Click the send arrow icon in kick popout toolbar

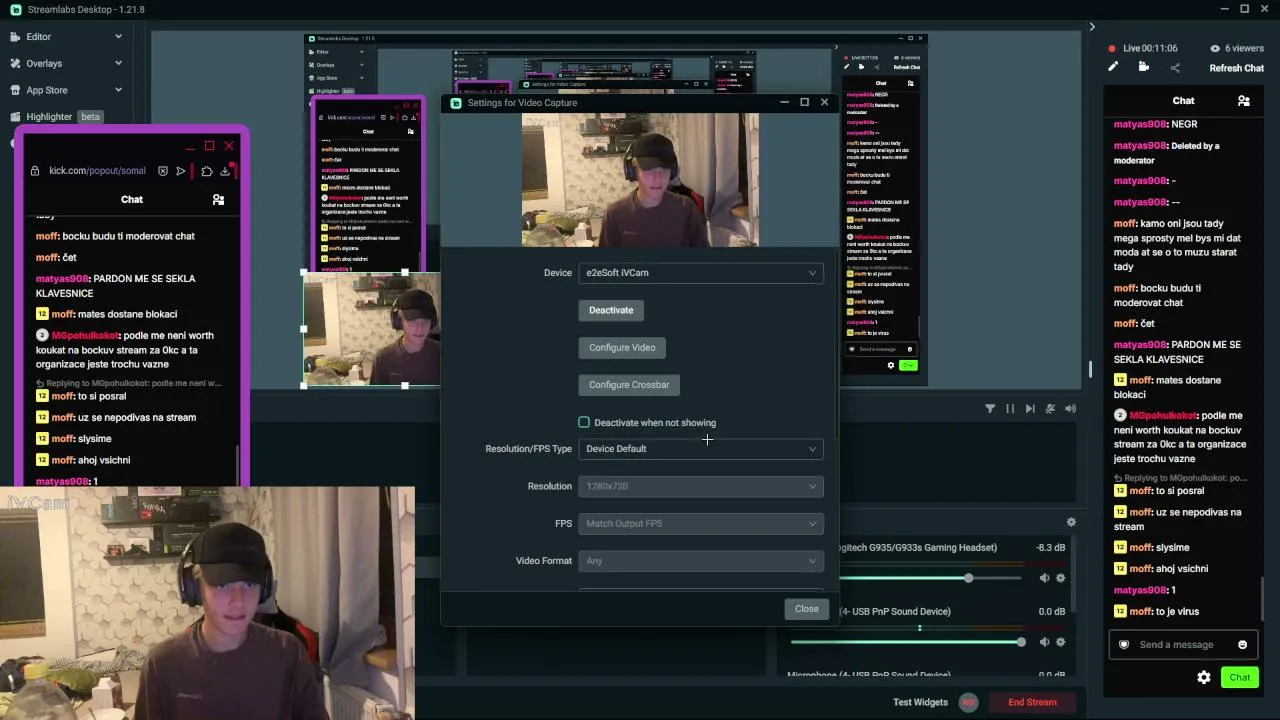[181, 171]
